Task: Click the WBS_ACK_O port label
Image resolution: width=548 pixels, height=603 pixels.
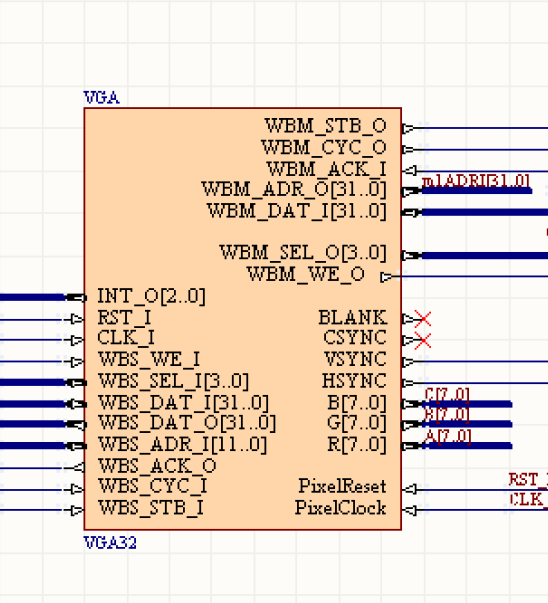Action: click(157, 466)
